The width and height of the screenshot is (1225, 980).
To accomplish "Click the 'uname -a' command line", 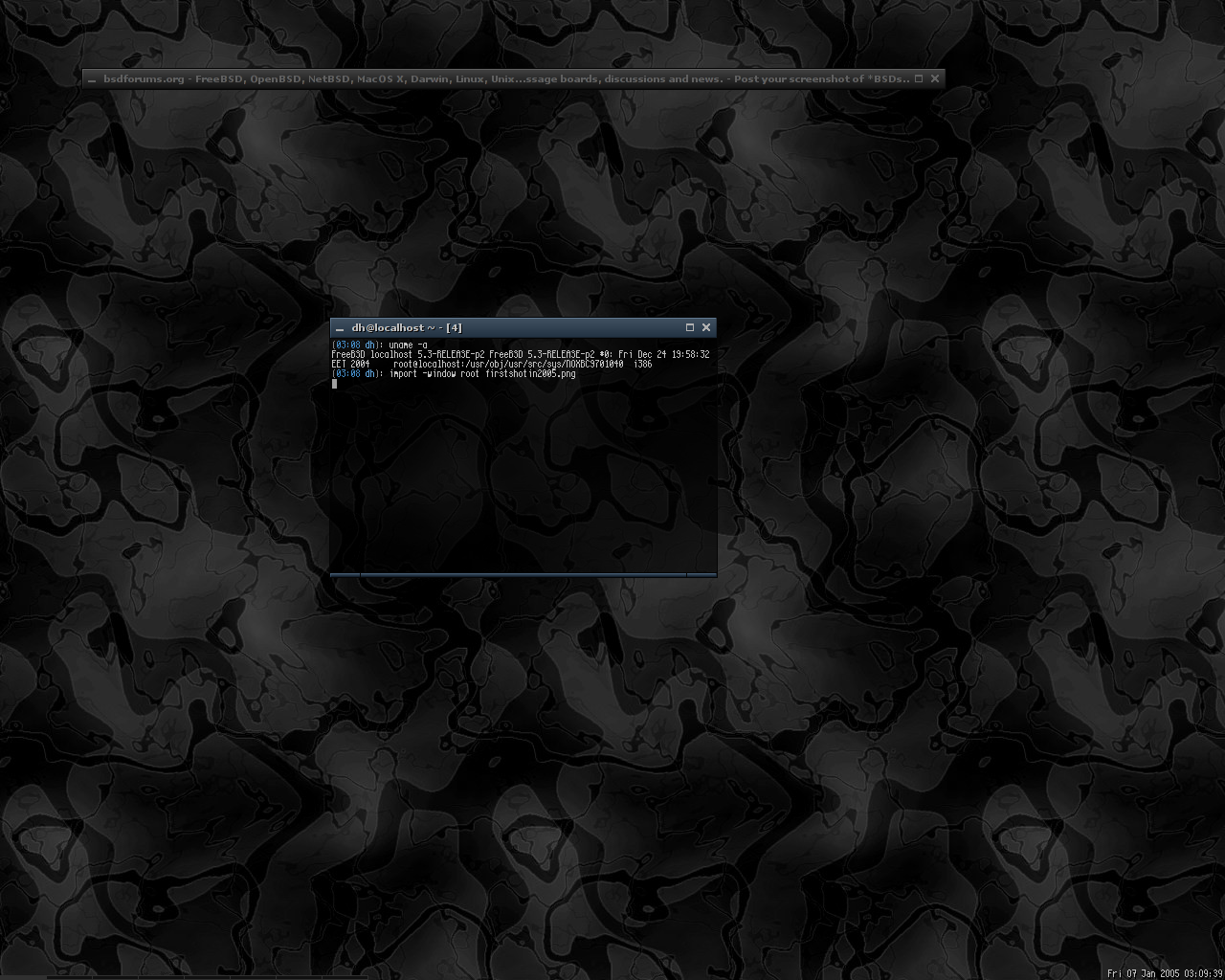I will (409, 345).
